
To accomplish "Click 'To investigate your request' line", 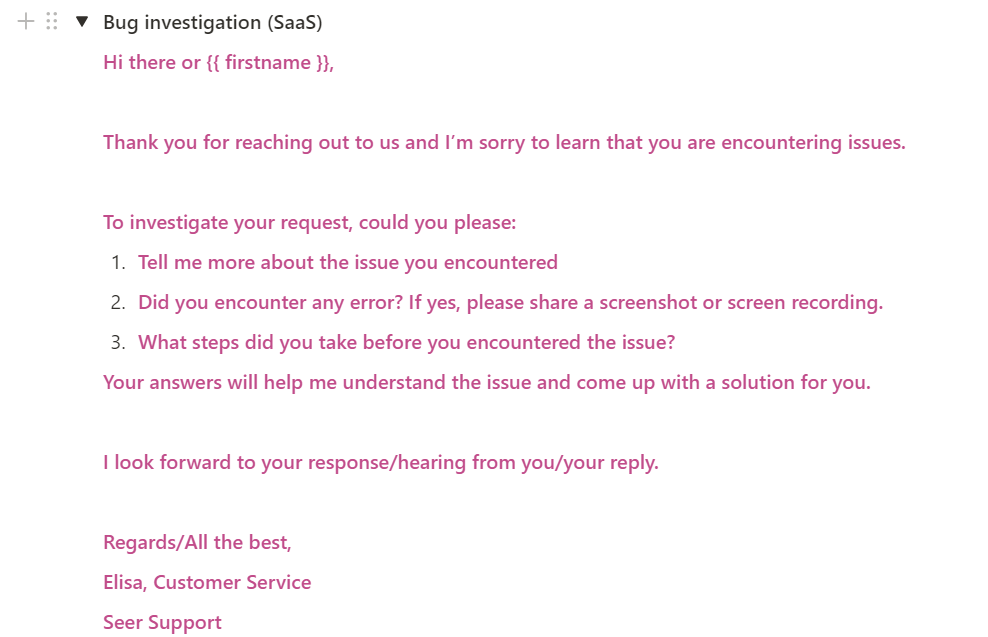I will [309, 222].
